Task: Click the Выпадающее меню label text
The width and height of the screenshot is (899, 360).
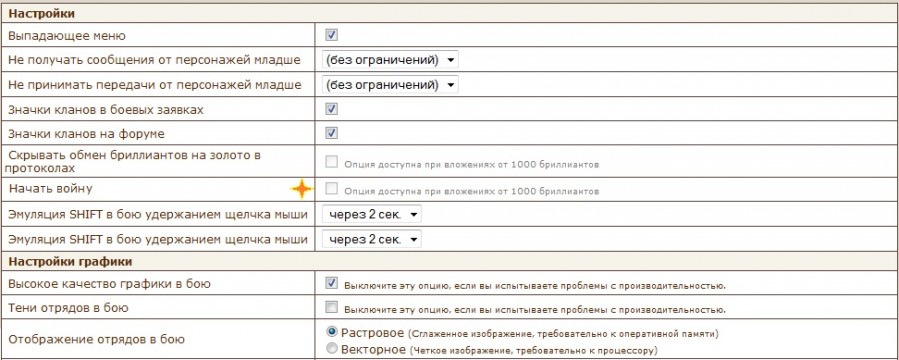Action: (x=67, y=36)
